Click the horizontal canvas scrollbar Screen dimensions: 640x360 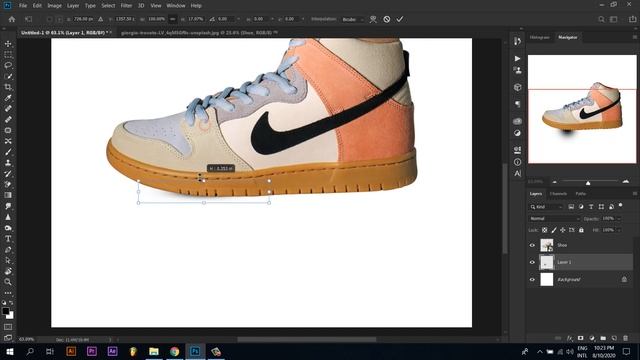pos(307,339)
